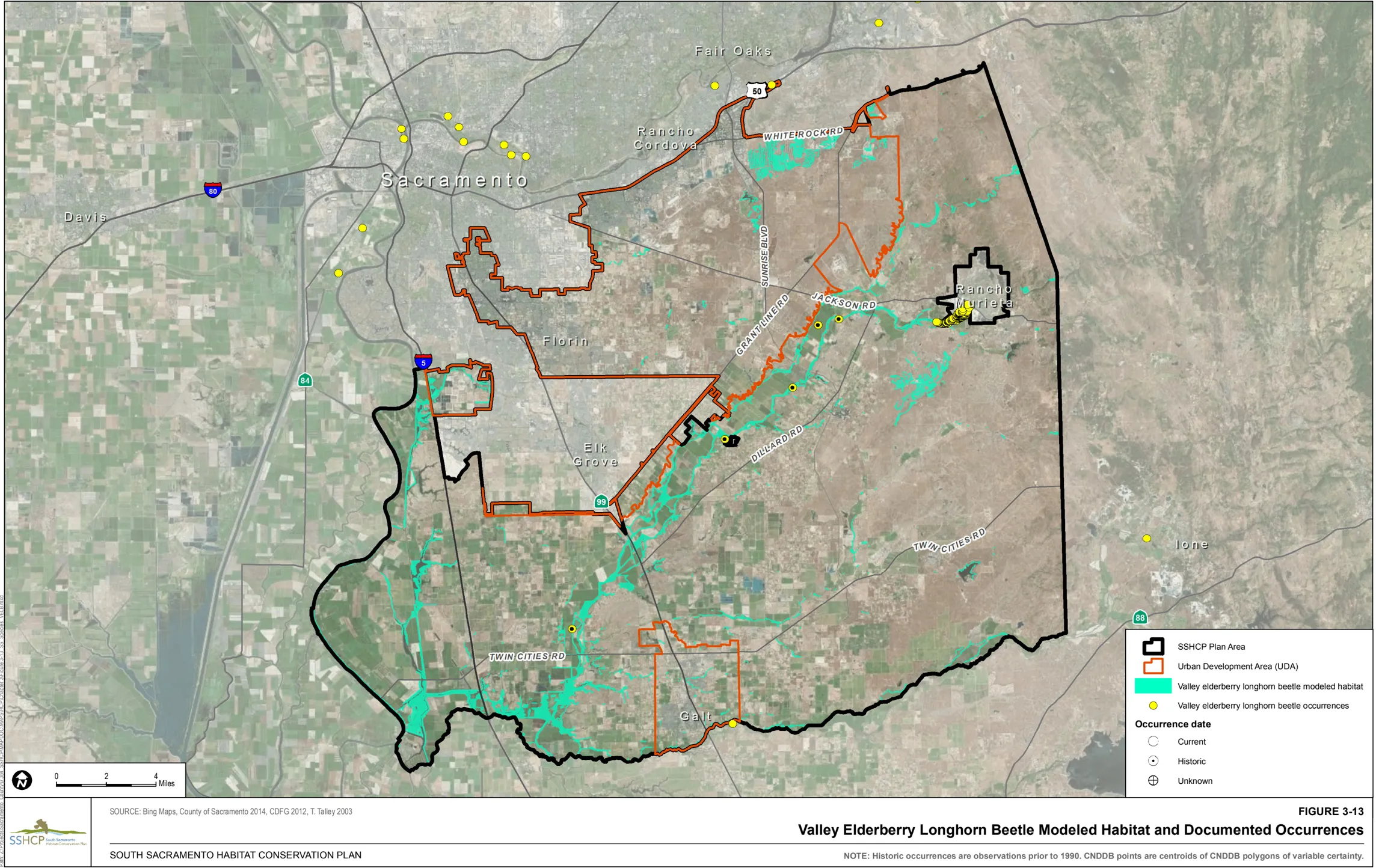Screen dimensions: 1376x868
Task: Click the State Route 99 shield
Action: pos(601,501)
